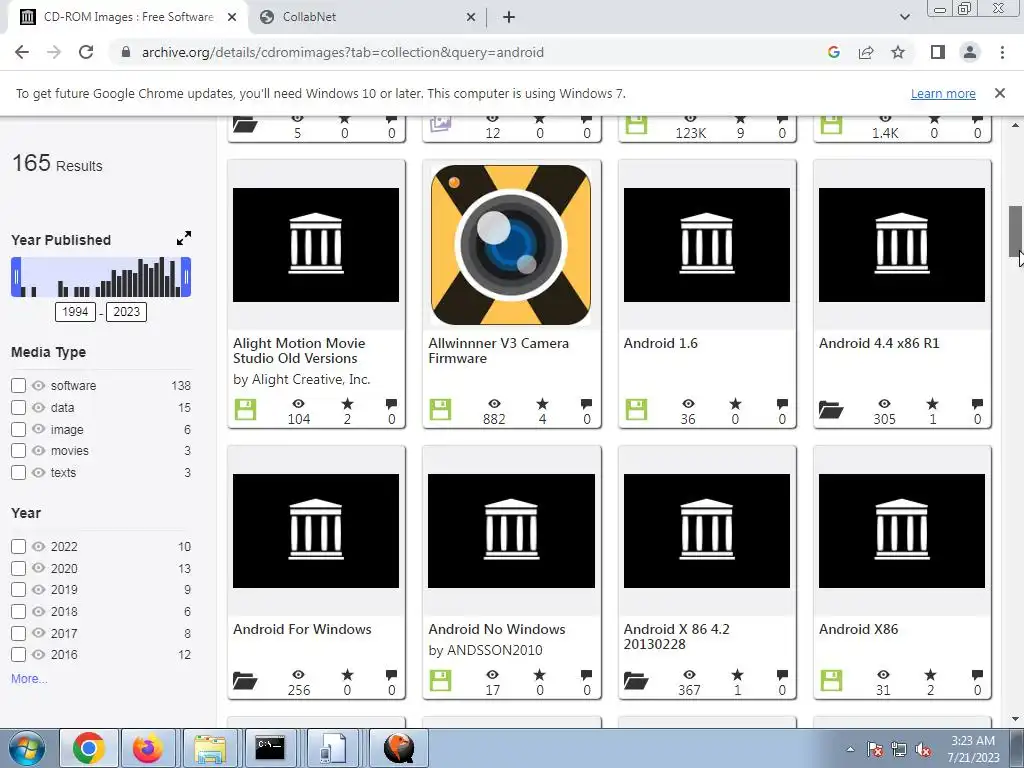Open the tab search dropdown arrow

pyautogui.click(x=904, y=17)
